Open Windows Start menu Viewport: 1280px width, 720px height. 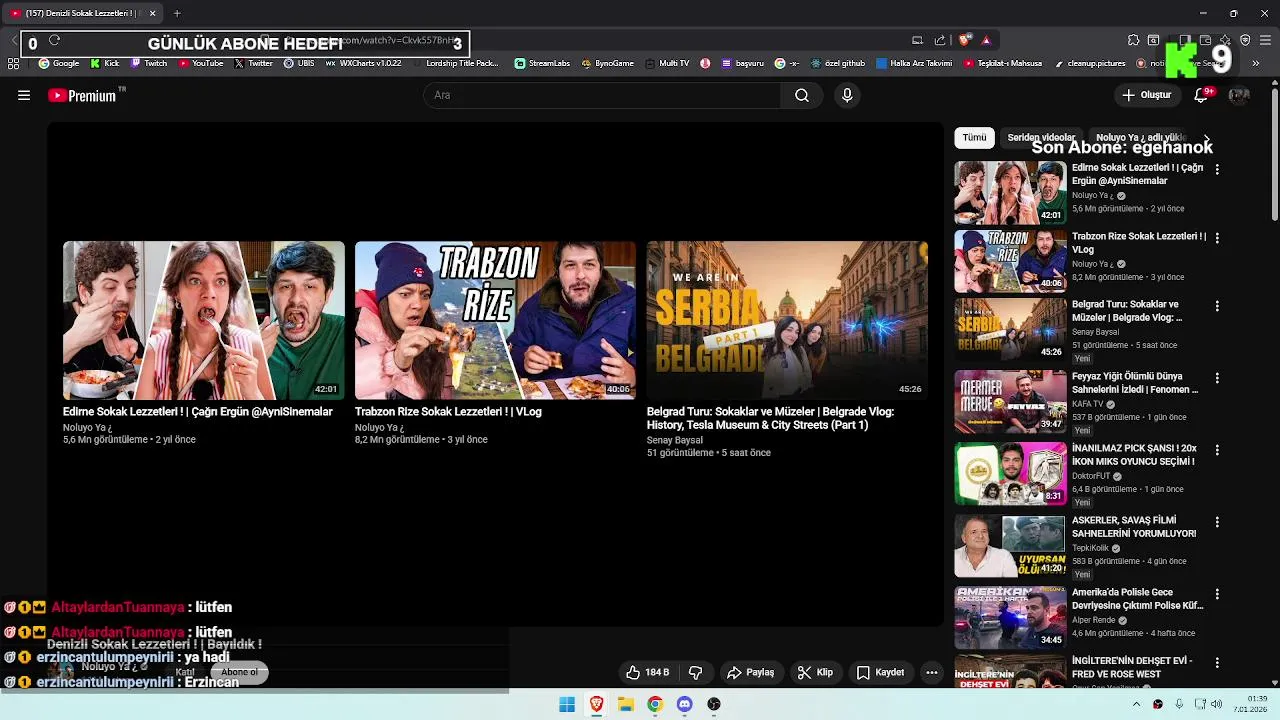pos(567,704)
